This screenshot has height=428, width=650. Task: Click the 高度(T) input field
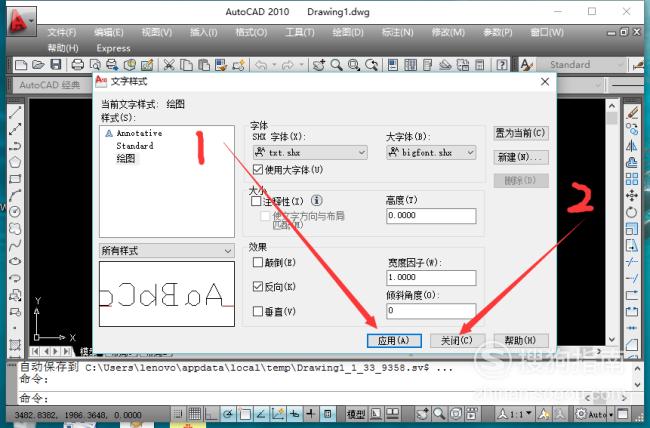[x=431, y=216]
